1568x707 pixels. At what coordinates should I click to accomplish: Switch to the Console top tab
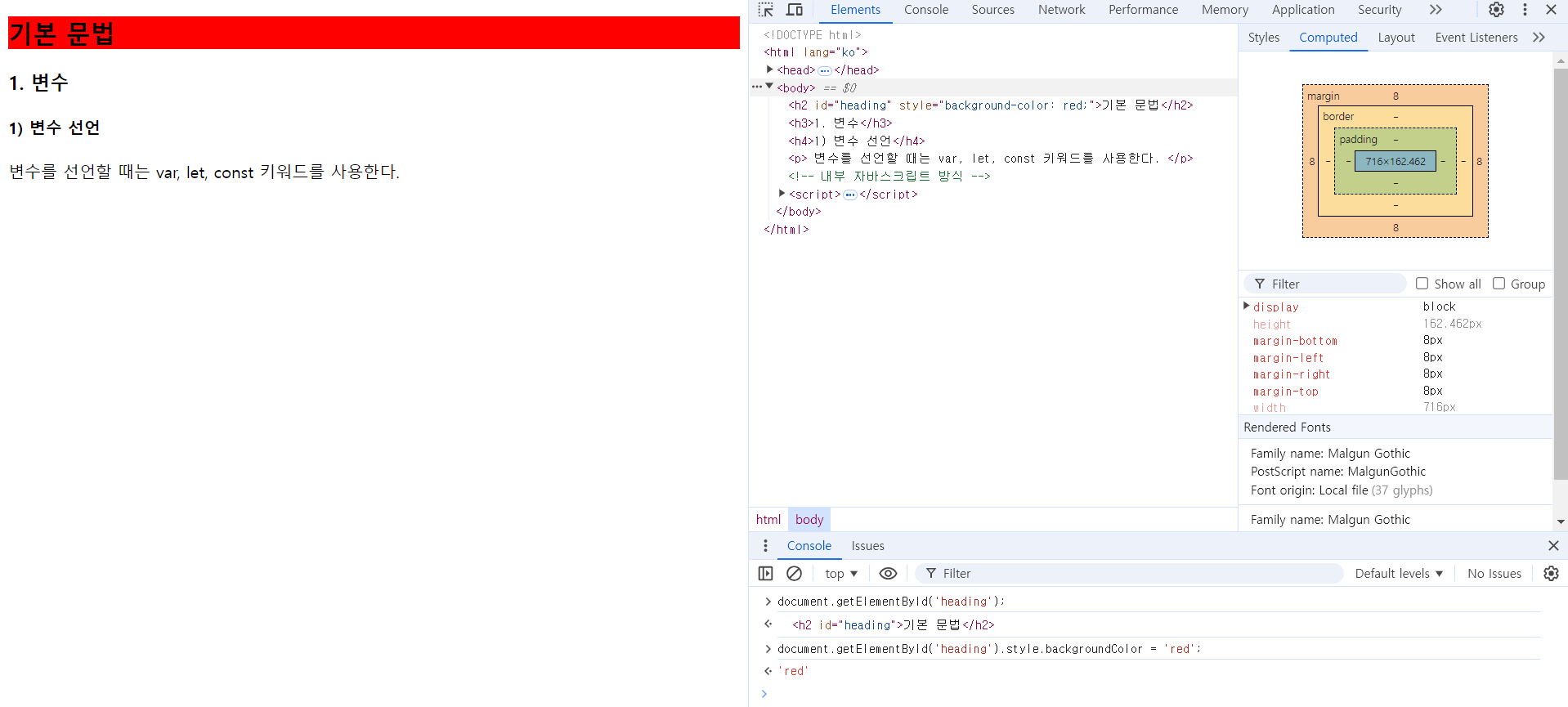(x=926, y=10)
